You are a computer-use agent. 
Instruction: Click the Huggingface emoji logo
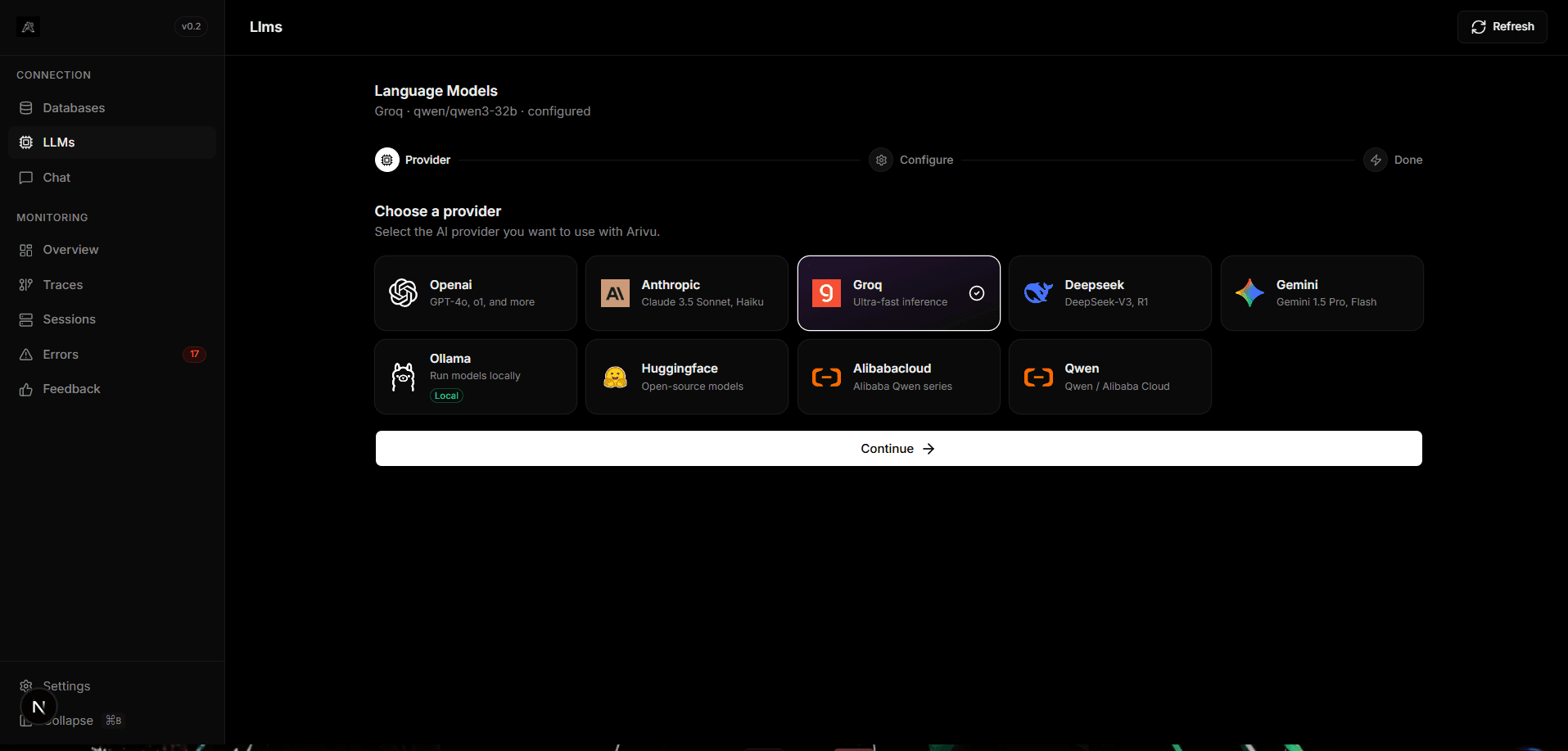pyautogui.click(x=615, y=377)
